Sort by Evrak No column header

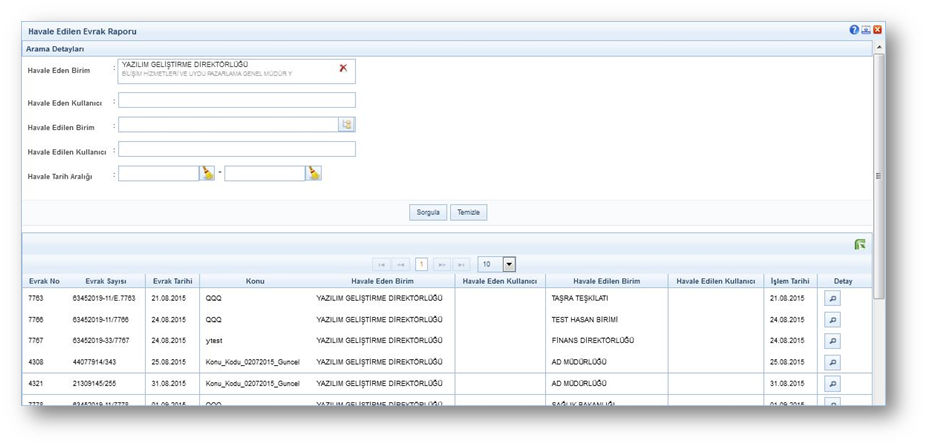click(44, 281)
